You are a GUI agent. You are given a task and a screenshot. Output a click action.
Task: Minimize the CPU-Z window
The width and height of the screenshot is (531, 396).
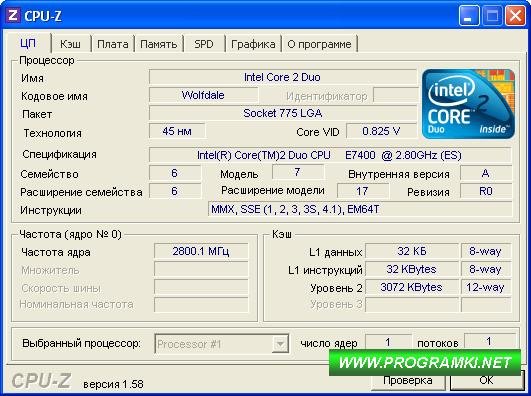[x=468, y=15]
